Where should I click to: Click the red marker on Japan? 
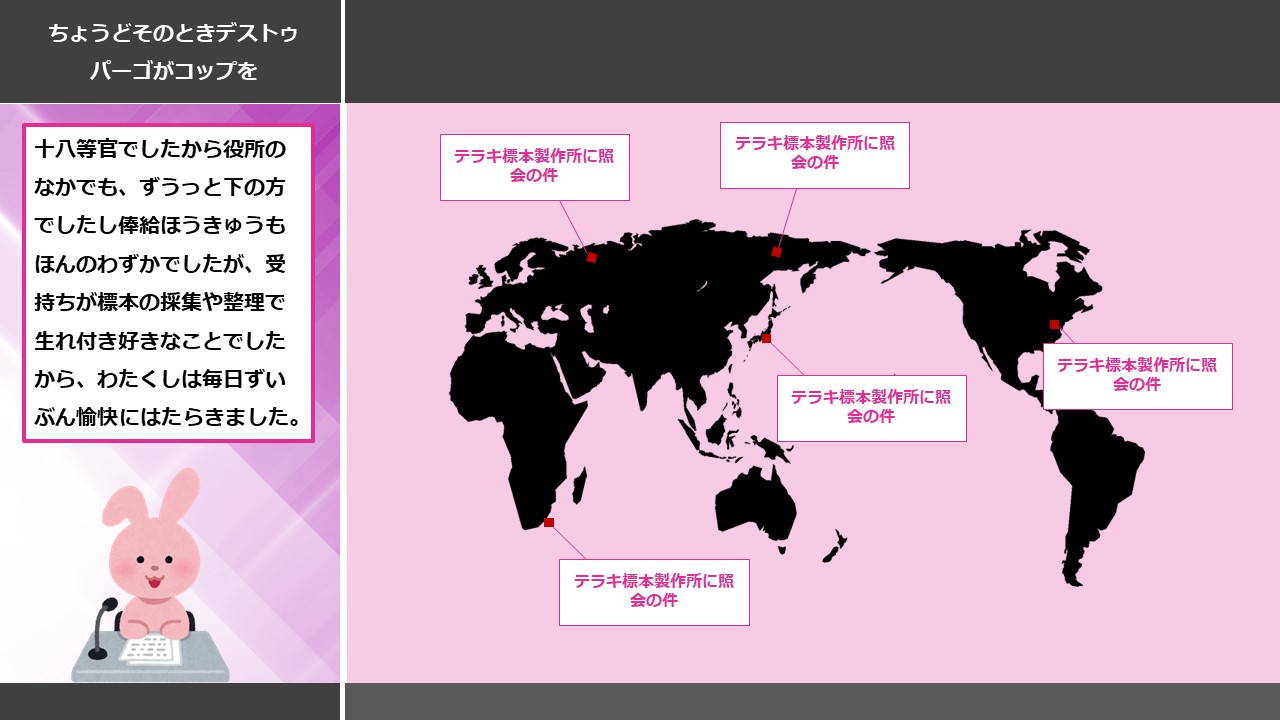766,338
